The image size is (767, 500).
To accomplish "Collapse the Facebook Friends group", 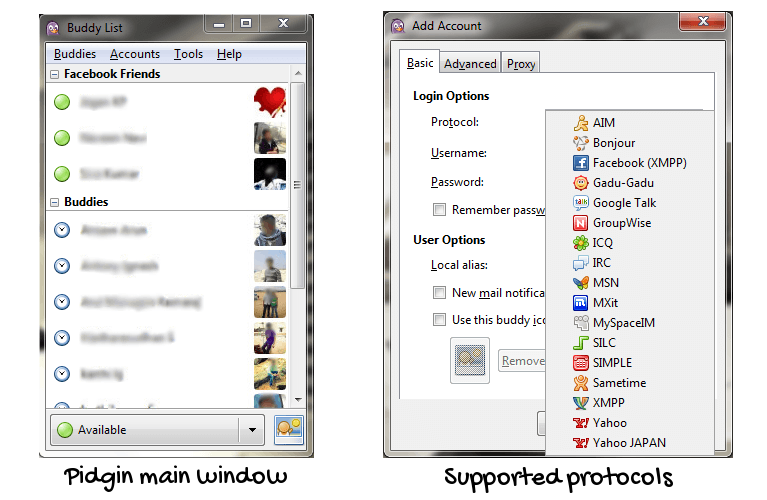I will coord(55,74).
